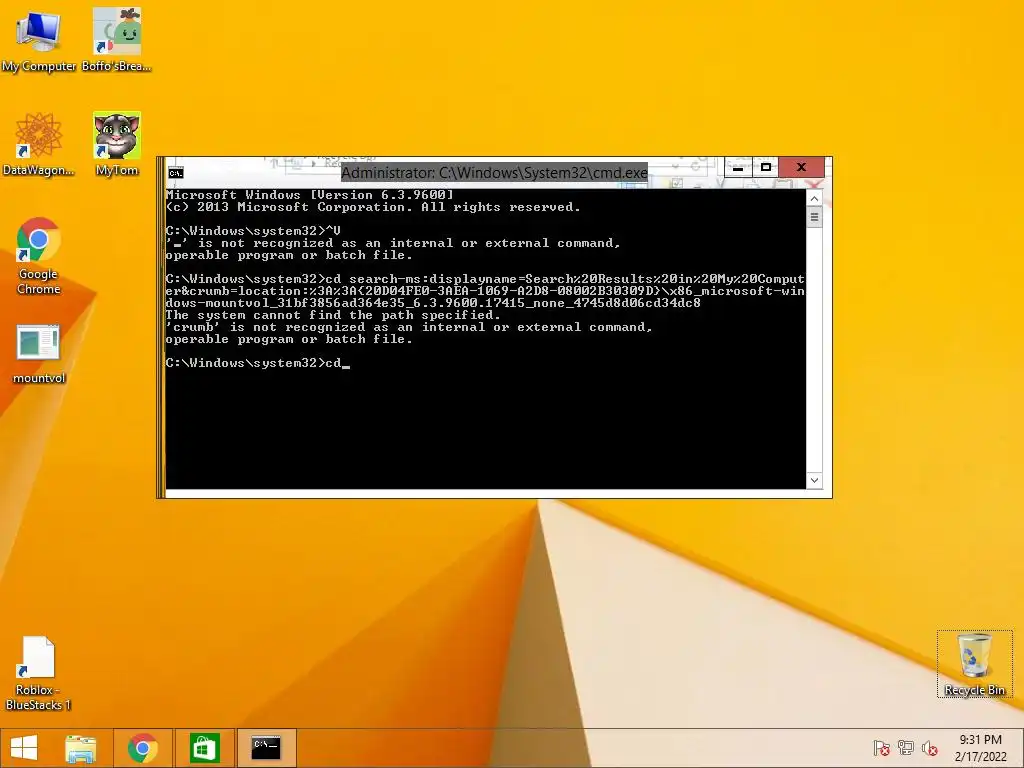Click the muted volume tray icon

click(x=930, y=748)
